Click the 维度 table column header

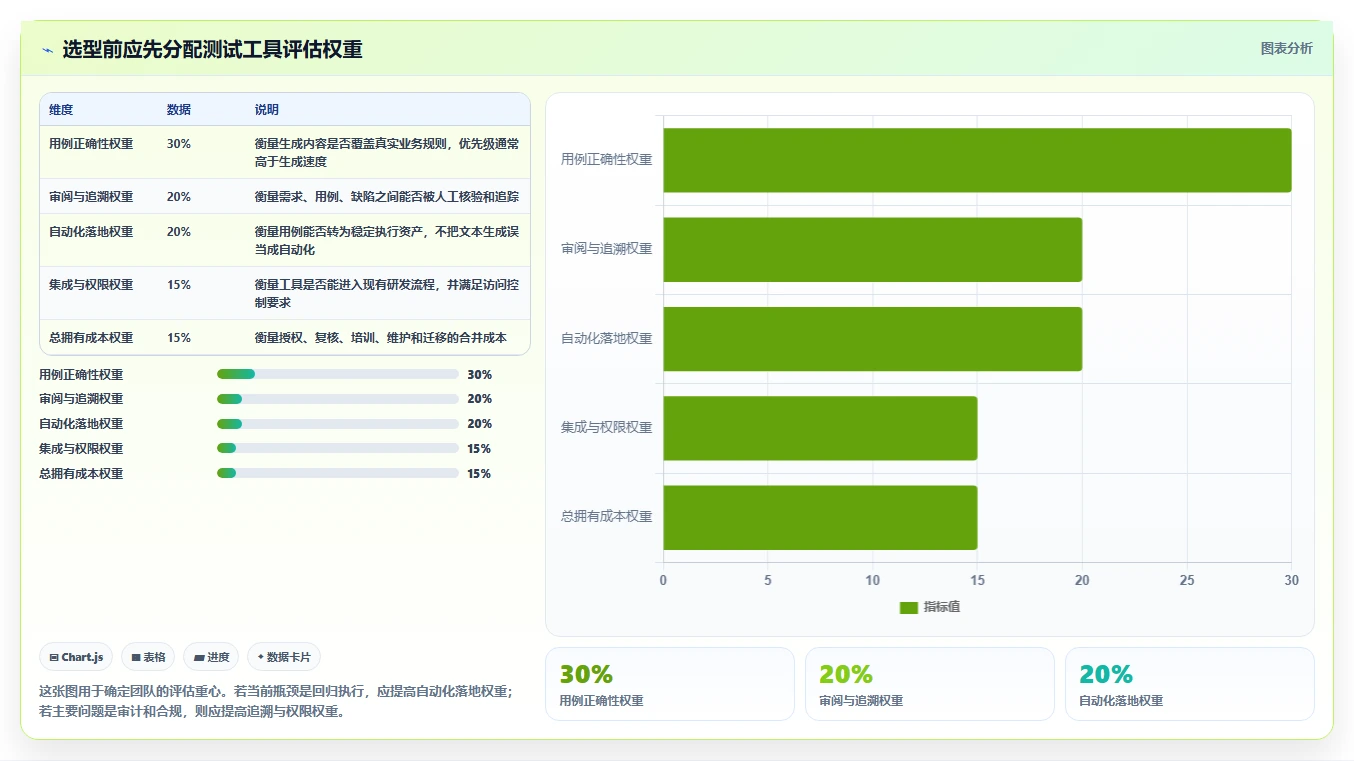[61, 110]
